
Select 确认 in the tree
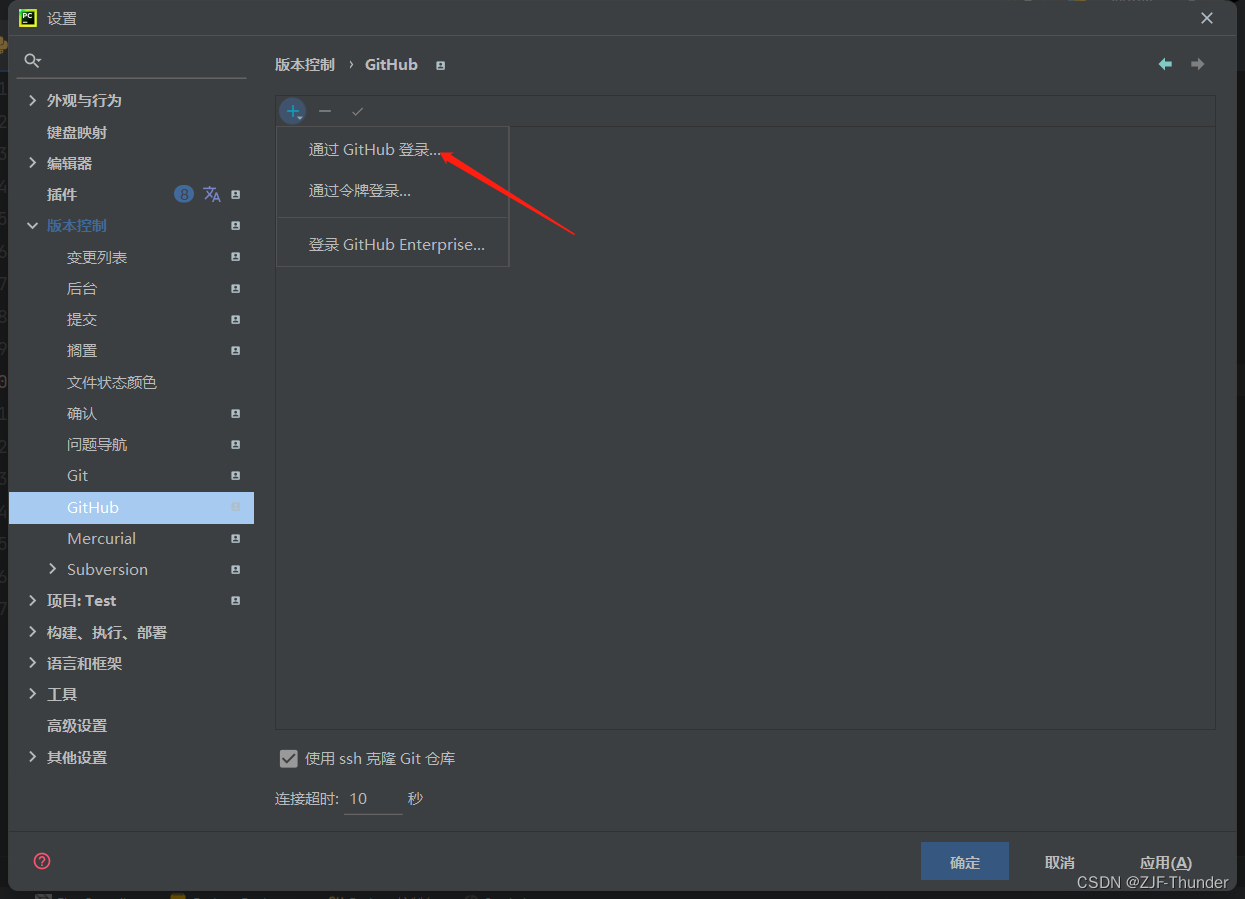[82, 413]
